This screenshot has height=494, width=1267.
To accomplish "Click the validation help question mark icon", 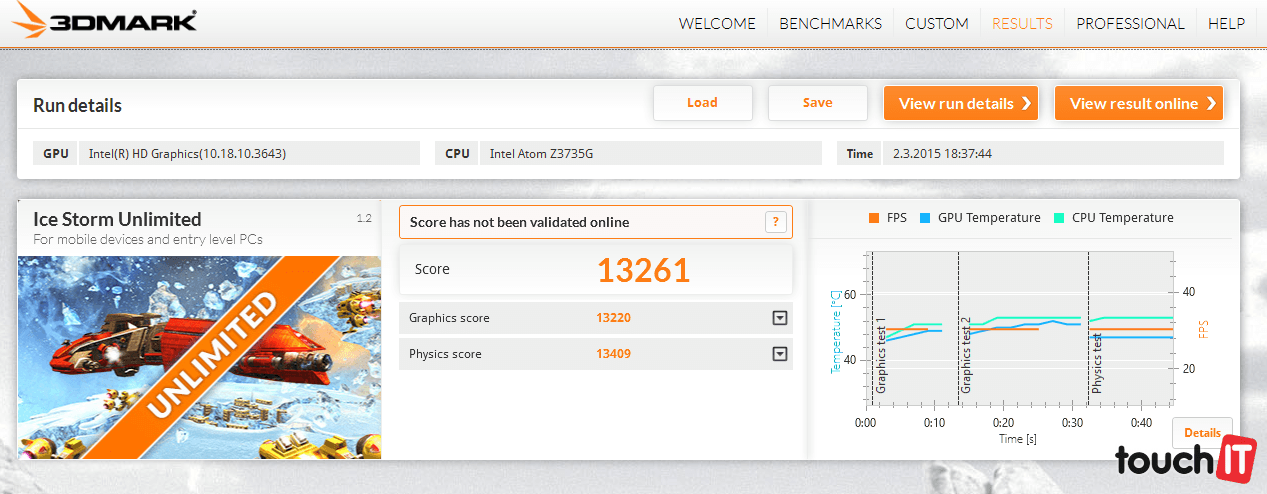I will (775, 222).
